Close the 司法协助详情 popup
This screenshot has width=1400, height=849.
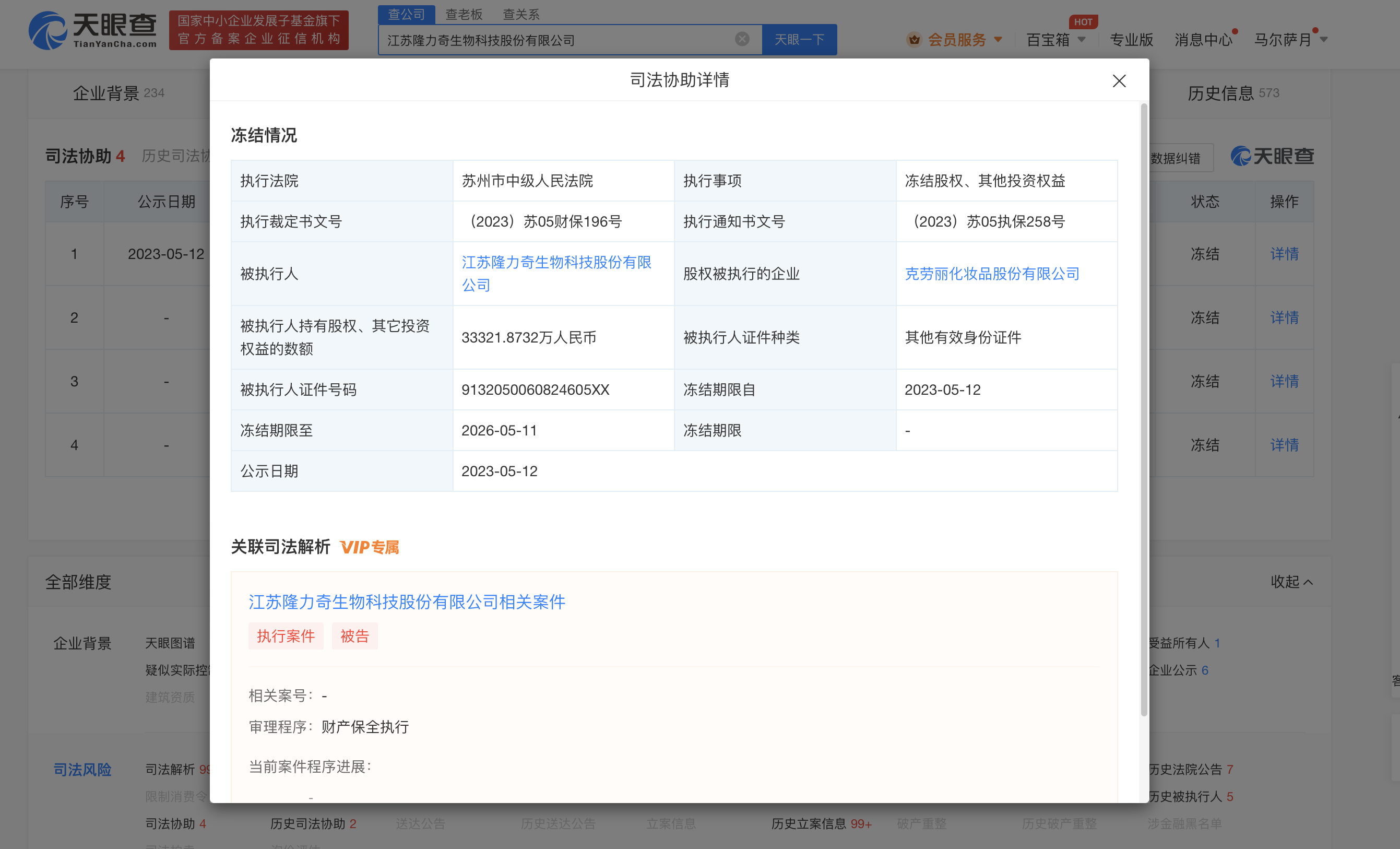1119,81
